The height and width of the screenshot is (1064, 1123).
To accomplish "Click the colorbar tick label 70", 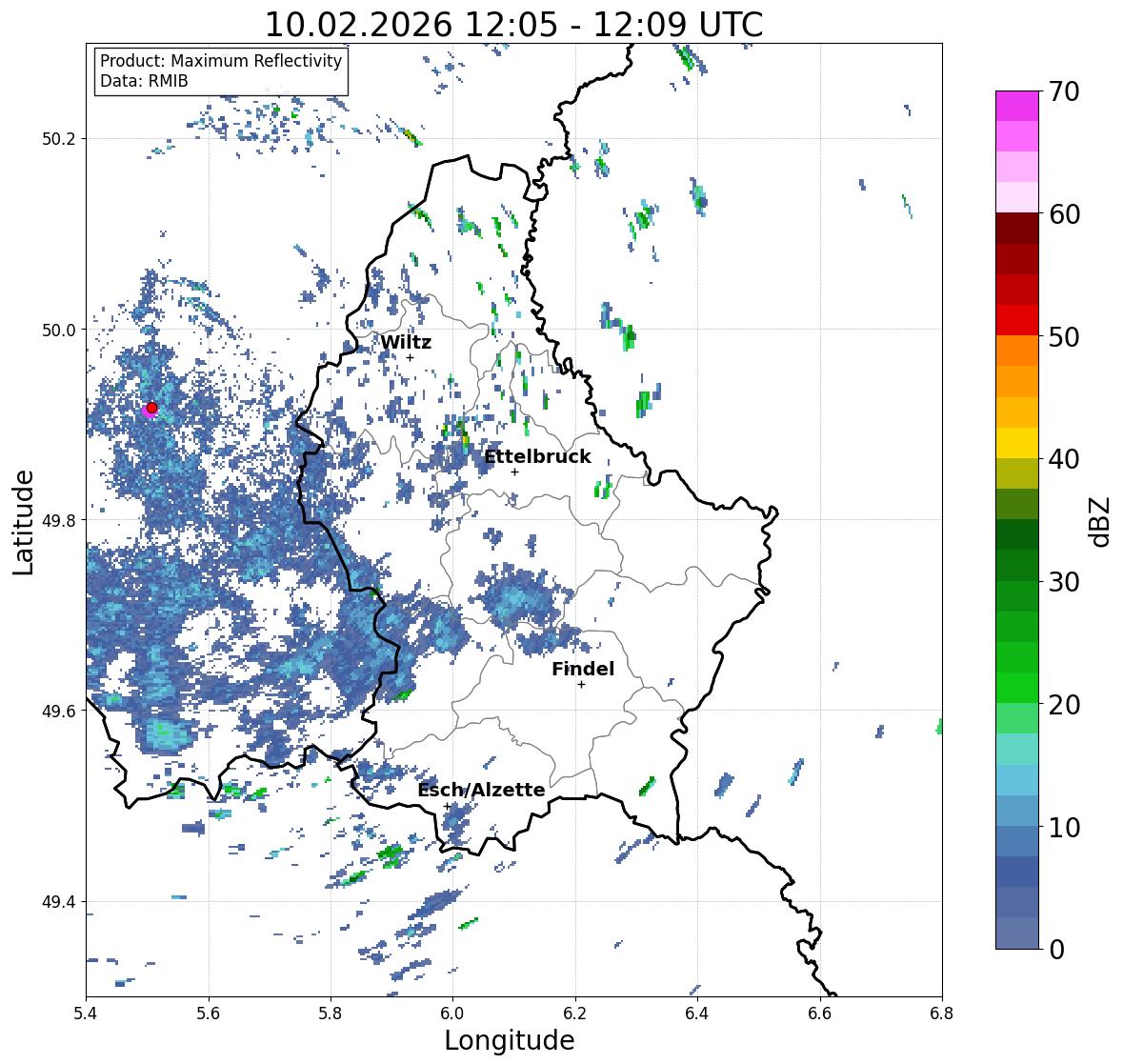I will [1064, 91].
